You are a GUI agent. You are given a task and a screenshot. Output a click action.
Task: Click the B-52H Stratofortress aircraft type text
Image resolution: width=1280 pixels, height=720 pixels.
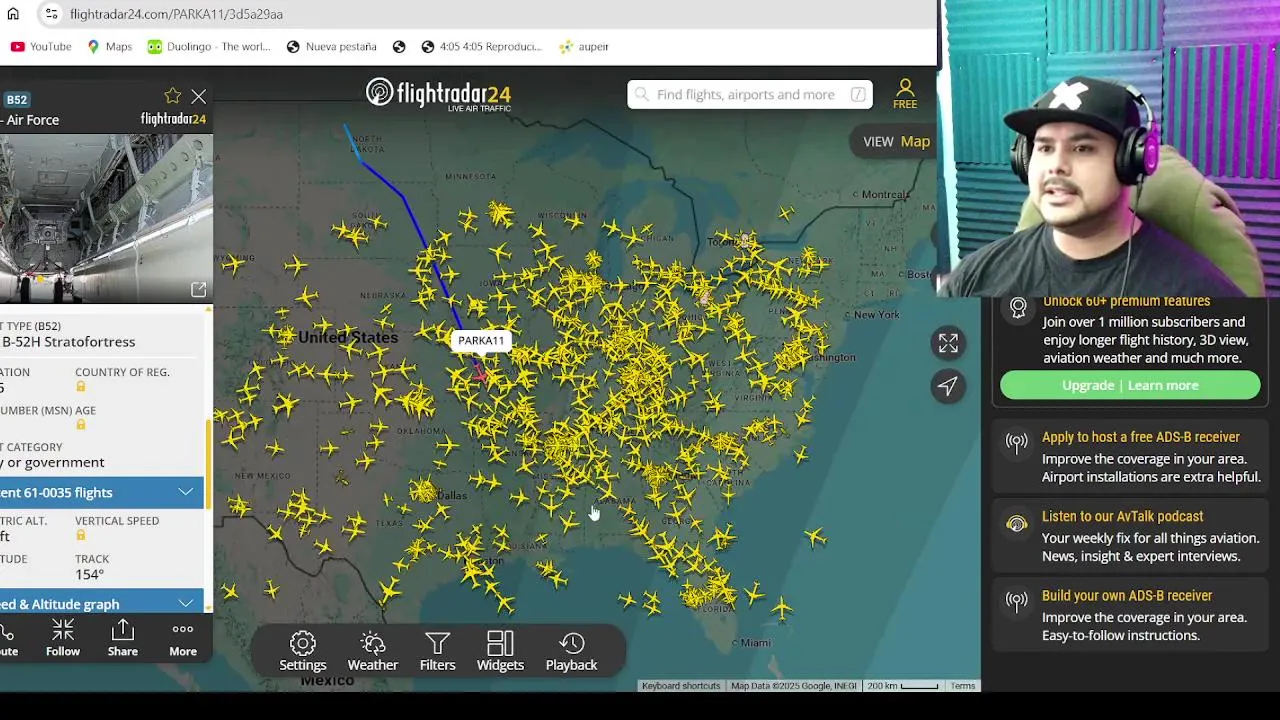[x=68, y=341]
